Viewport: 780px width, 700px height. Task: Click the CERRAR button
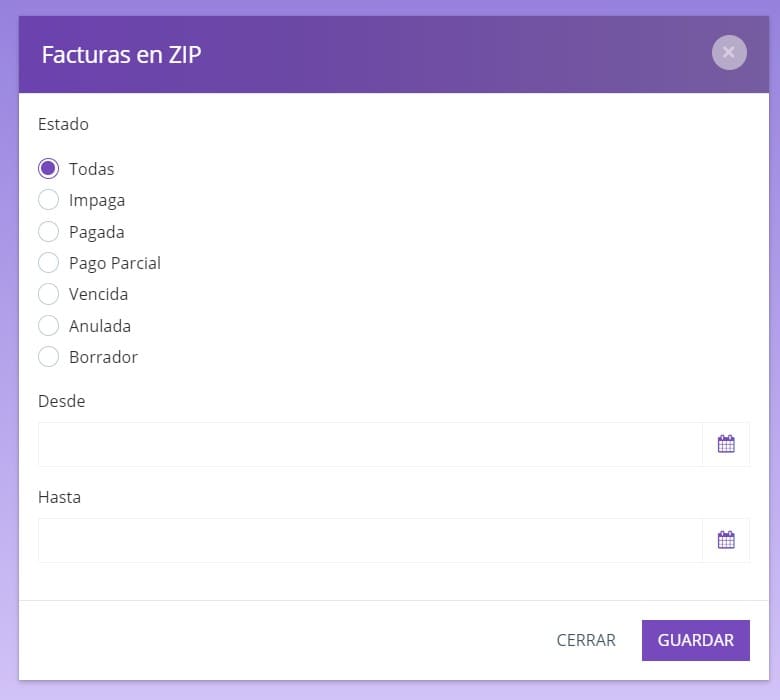[586, 640]
